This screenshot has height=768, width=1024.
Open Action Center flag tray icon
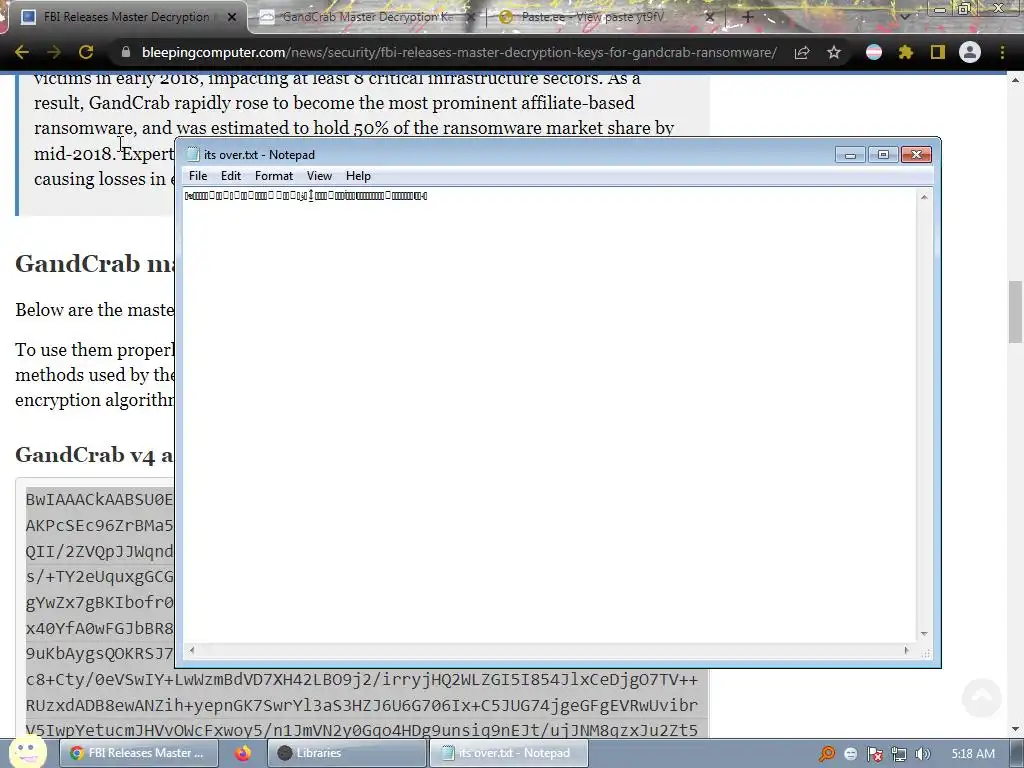874,754
